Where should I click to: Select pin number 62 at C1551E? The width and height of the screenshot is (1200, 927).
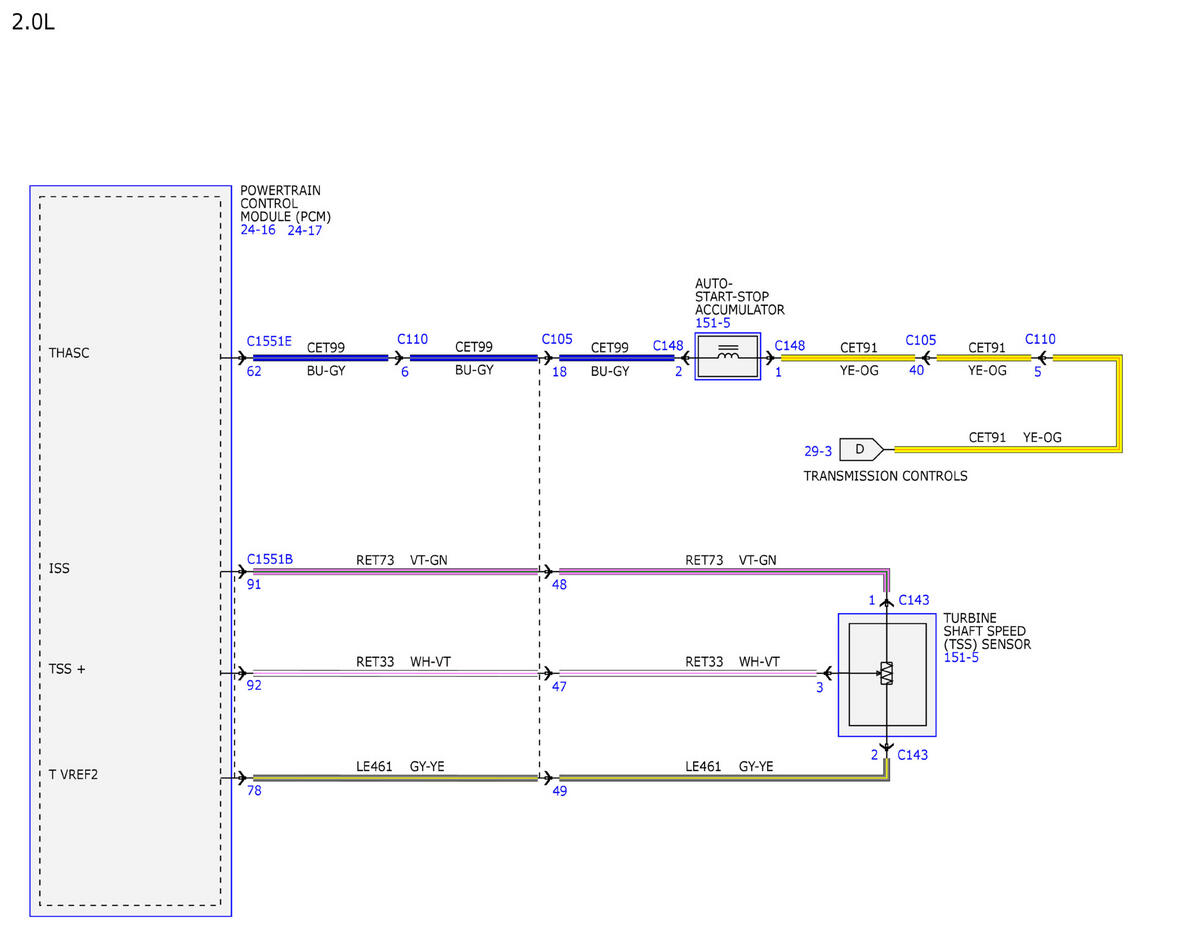(254, 371)
